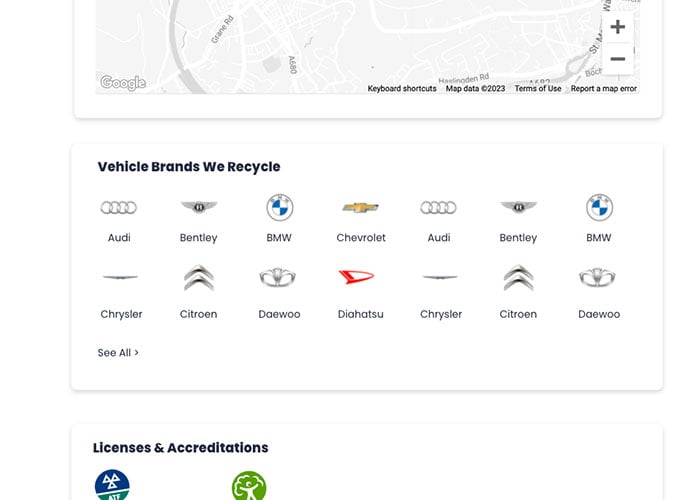Click Licenses & Accreditations heading
The image size is (700, 500).
point(181,447)
